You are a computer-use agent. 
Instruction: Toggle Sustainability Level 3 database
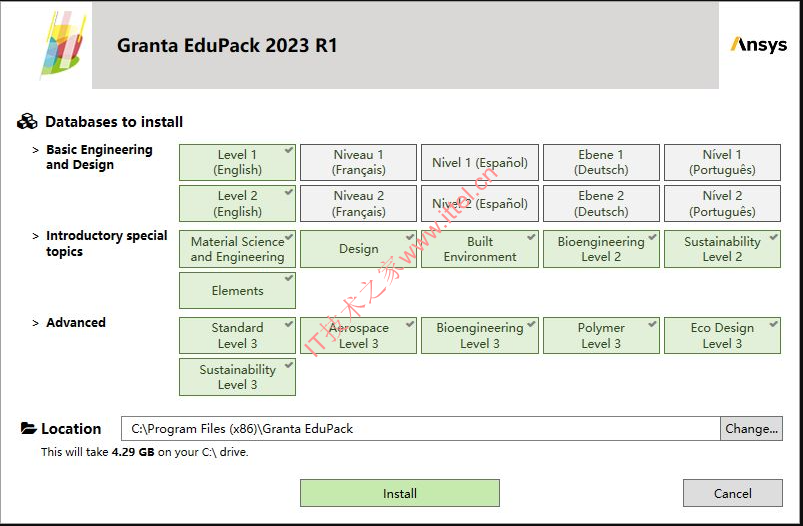point(237,377)
